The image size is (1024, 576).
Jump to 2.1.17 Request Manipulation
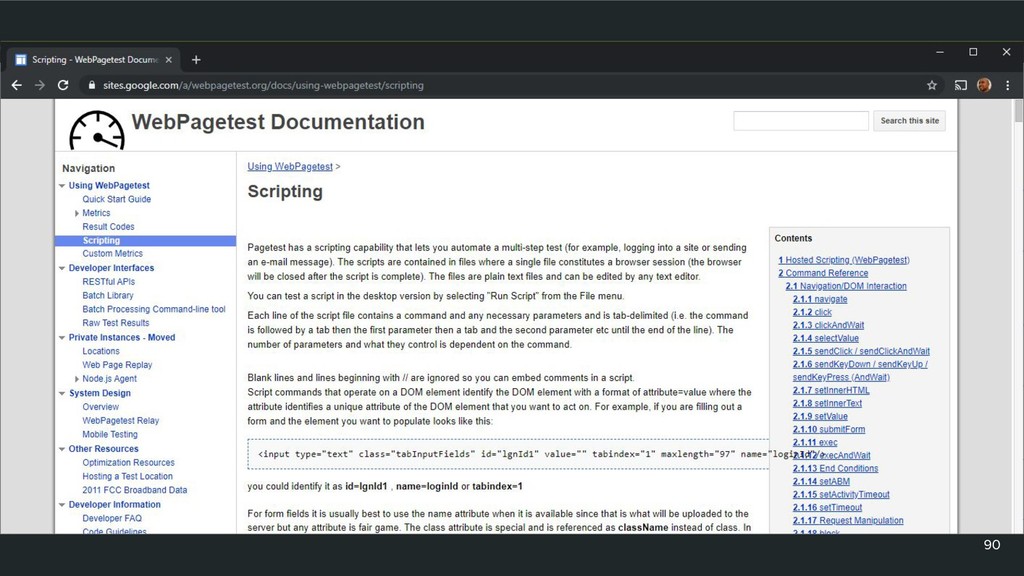[848, 520]
